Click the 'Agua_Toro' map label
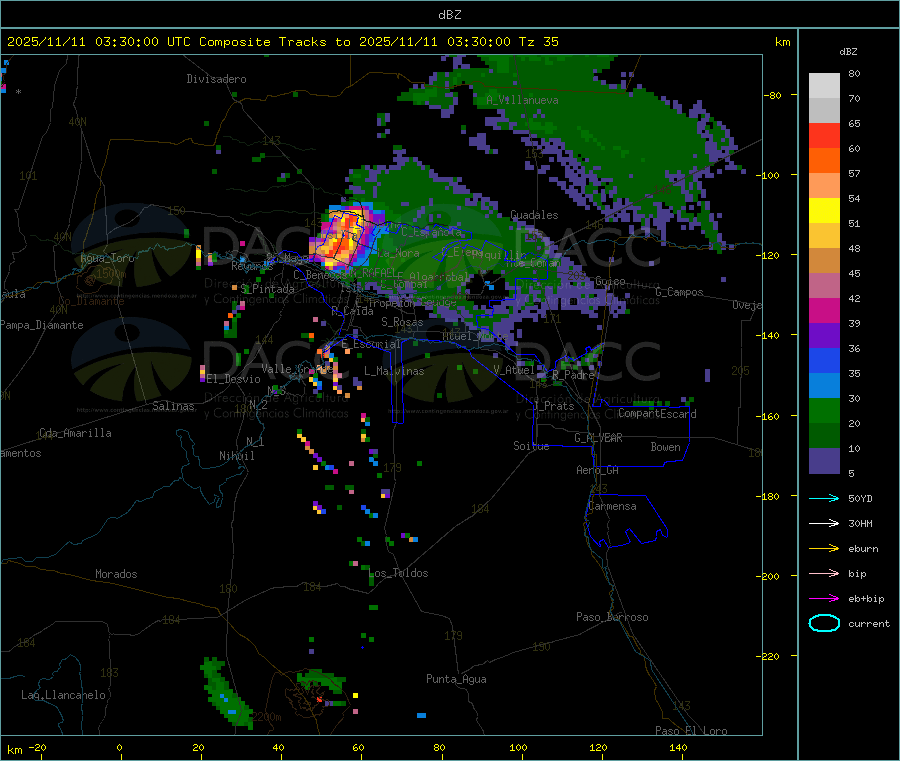The image size is (900, 761). pos(107,258)
